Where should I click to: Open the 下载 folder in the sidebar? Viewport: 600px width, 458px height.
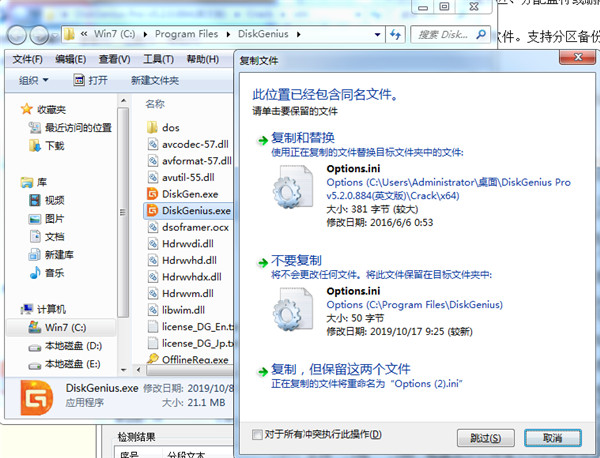[x=47, y=145]
